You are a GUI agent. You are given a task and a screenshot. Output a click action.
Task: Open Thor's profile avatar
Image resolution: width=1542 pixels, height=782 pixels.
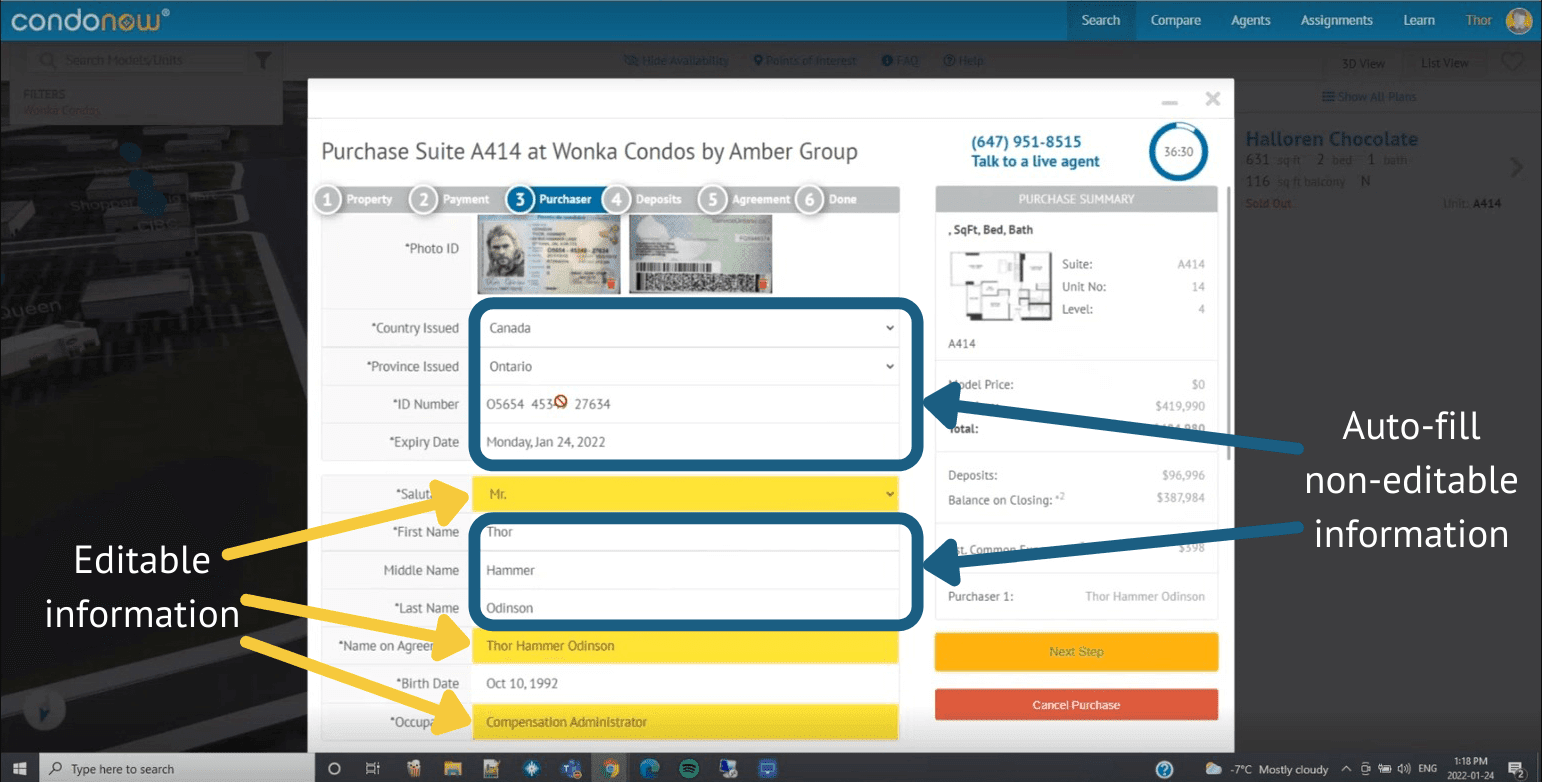point(1519,20)
